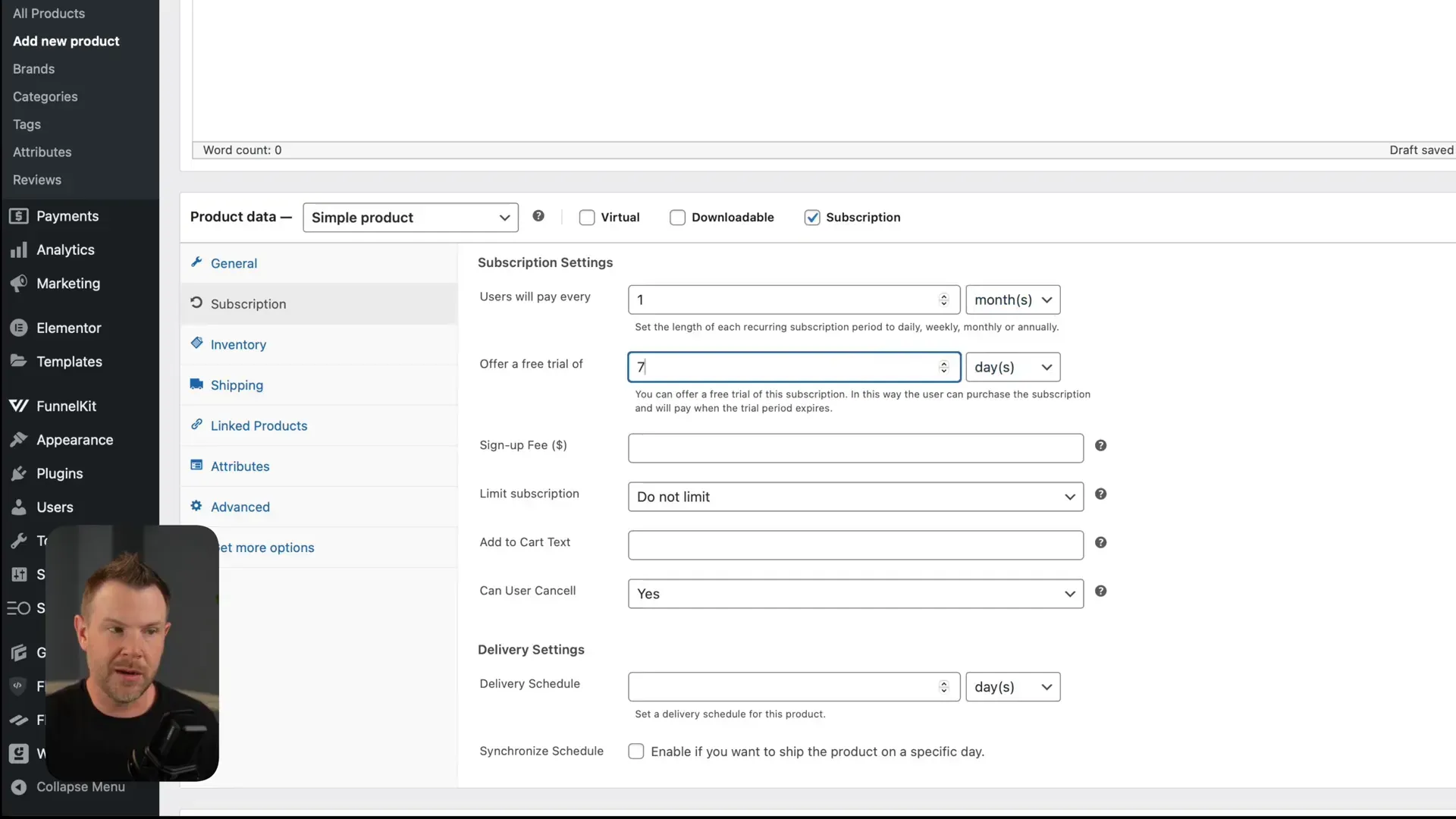Switch to the Inventory tab
1456x819 pixels.
point(318,344)
